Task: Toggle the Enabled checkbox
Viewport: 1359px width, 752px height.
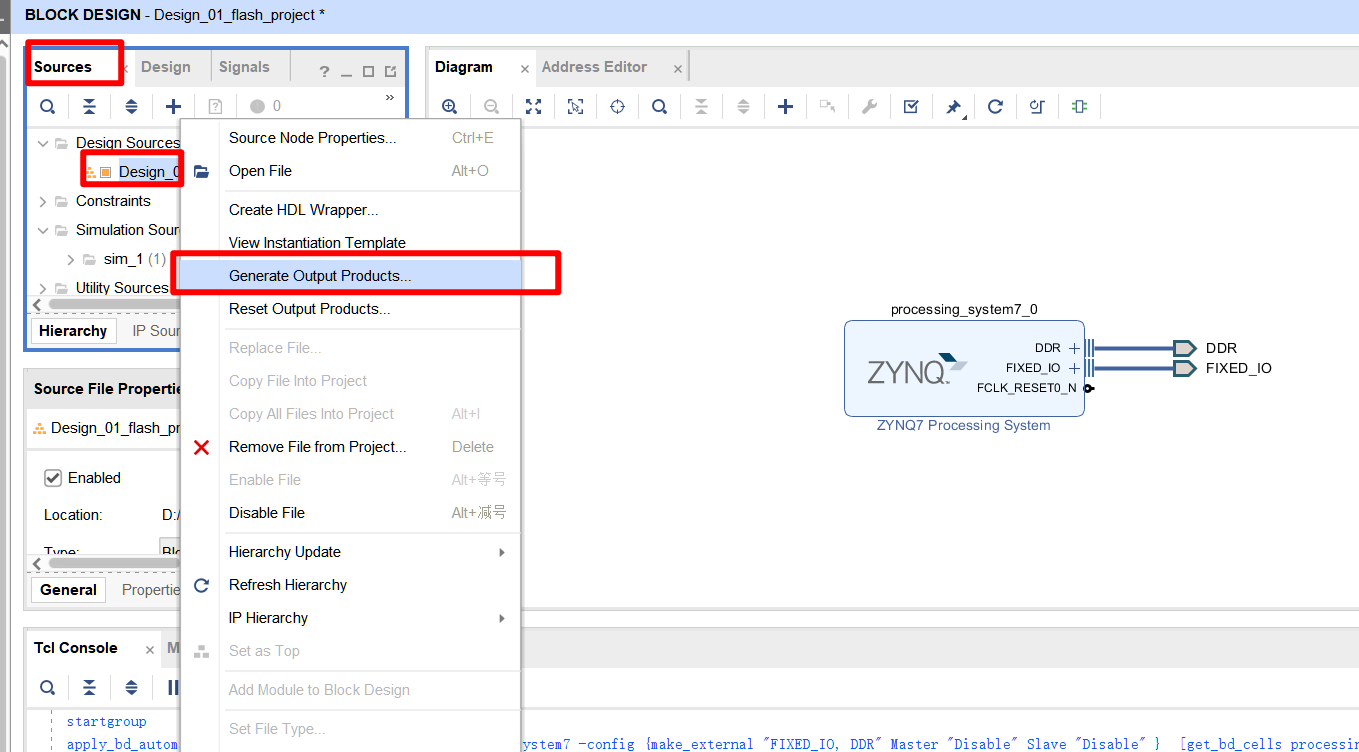Action: [54, 478]
